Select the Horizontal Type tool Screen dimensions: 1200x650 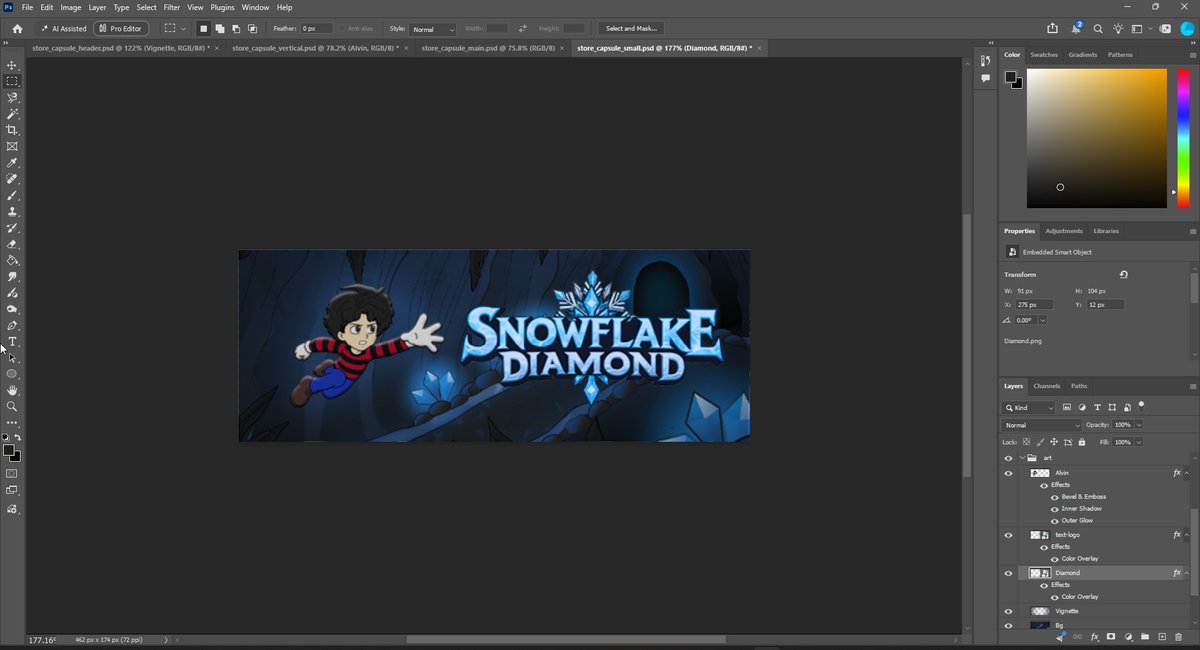(x=12, y=342)
